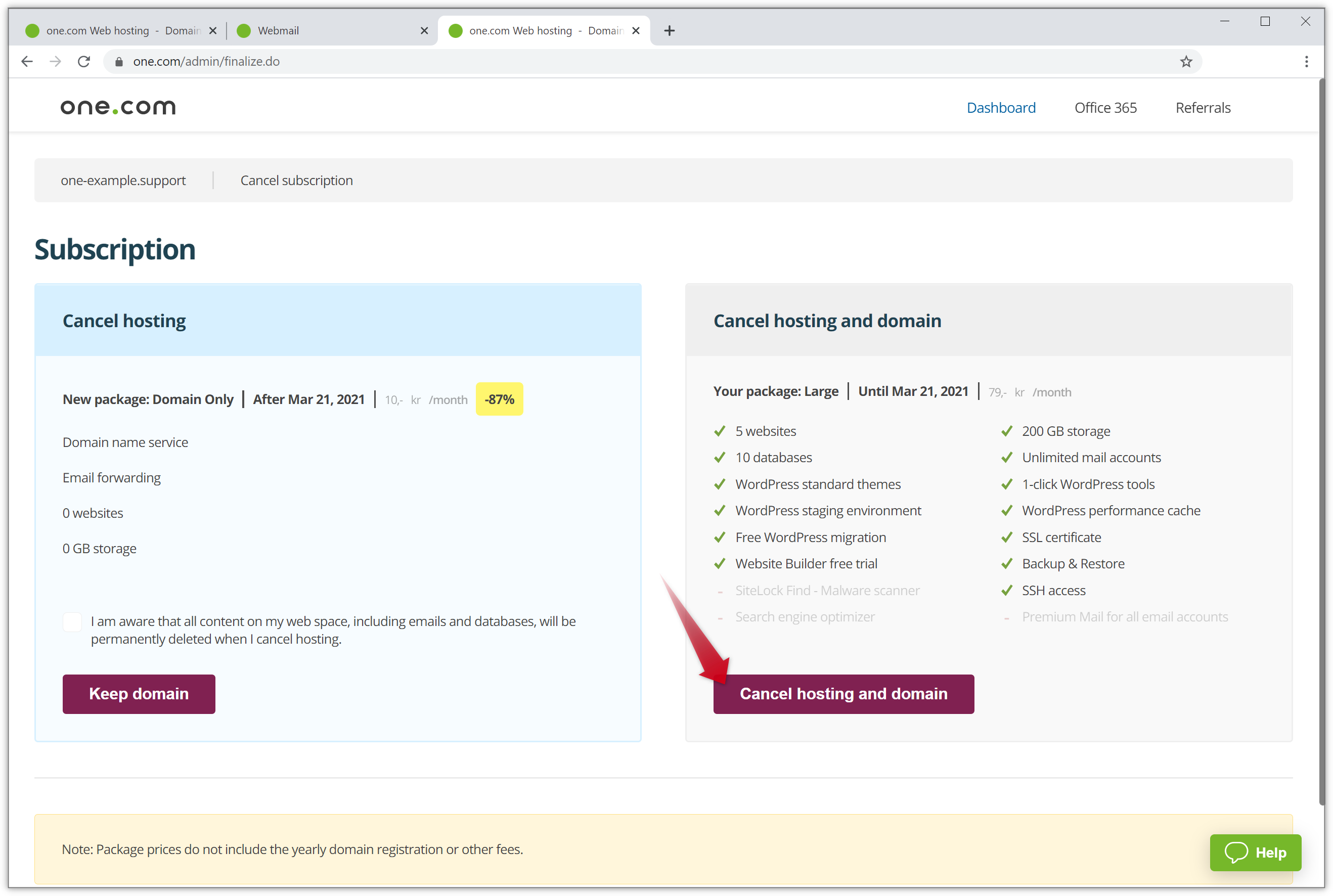The image size is (1333, 896).
Task: Click the open new tab plus icon
Action: [671, 30]
